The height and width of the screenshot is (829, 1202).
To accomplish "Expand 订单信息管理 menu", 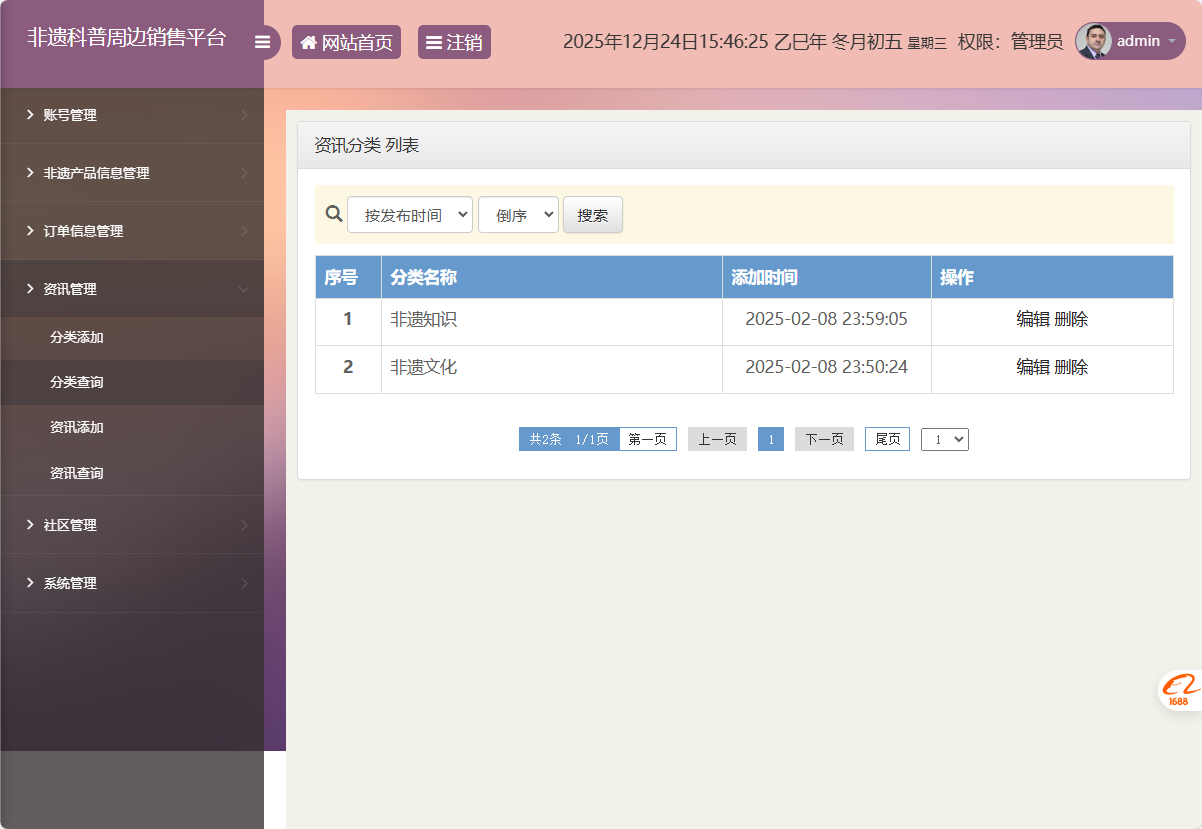I will tap(132, 231).
